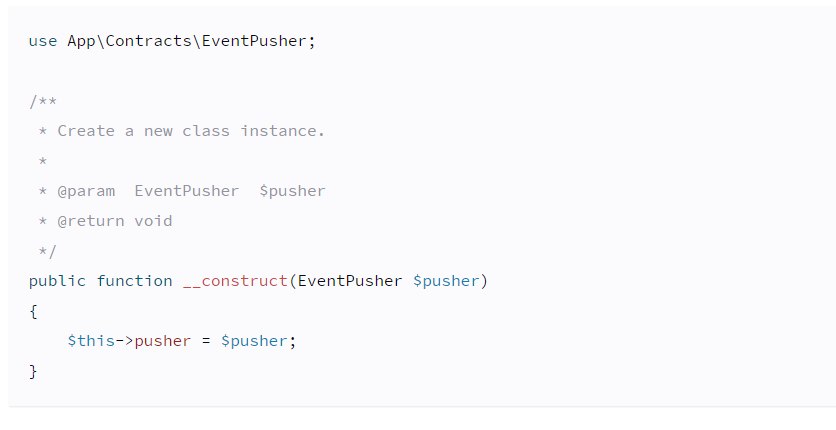
Task: Click $pusher in the @param comment line
Action: (x=292, y=191)
